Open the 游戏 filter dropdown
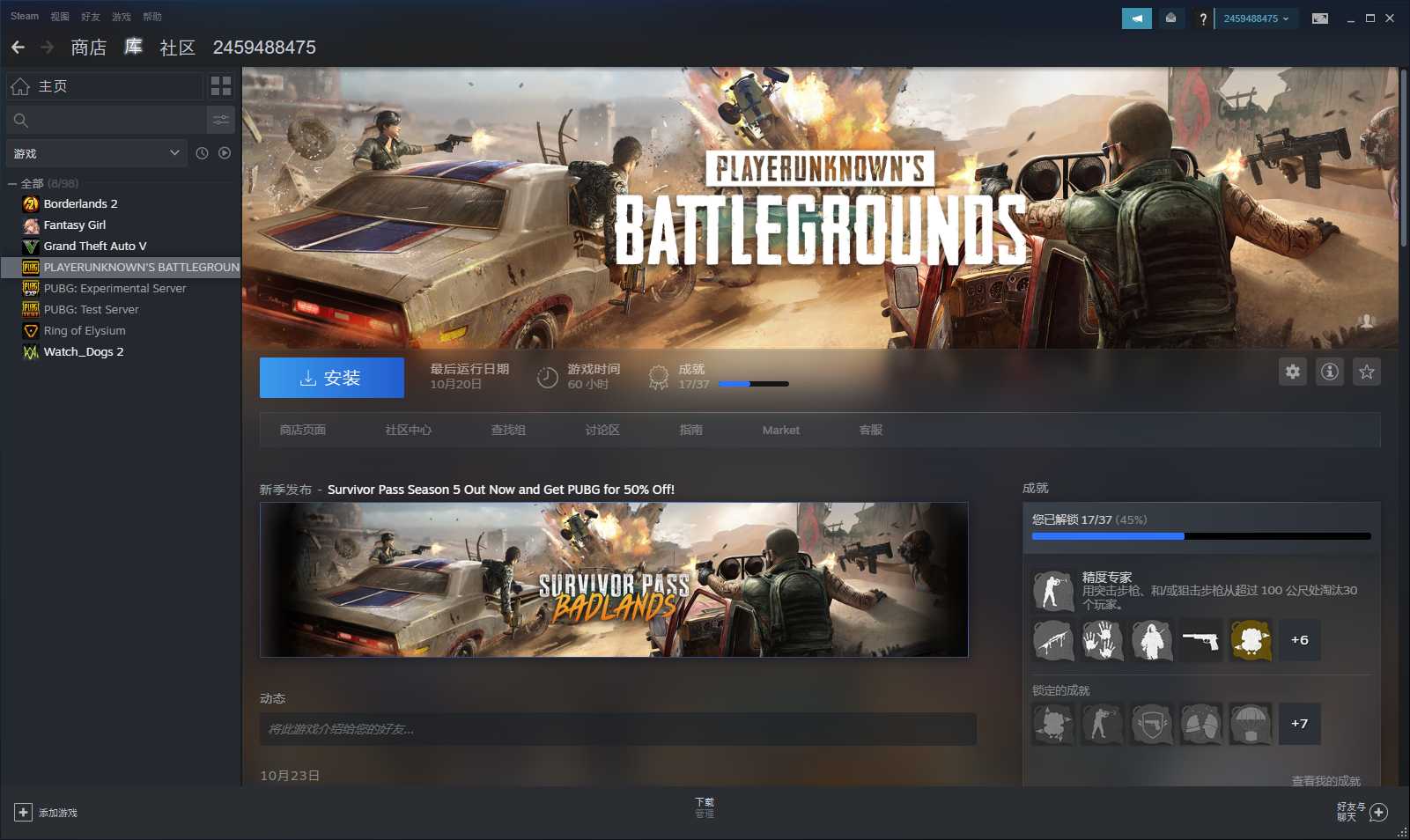This screenshot has width=1410, height=840. (x=96, y=153)
